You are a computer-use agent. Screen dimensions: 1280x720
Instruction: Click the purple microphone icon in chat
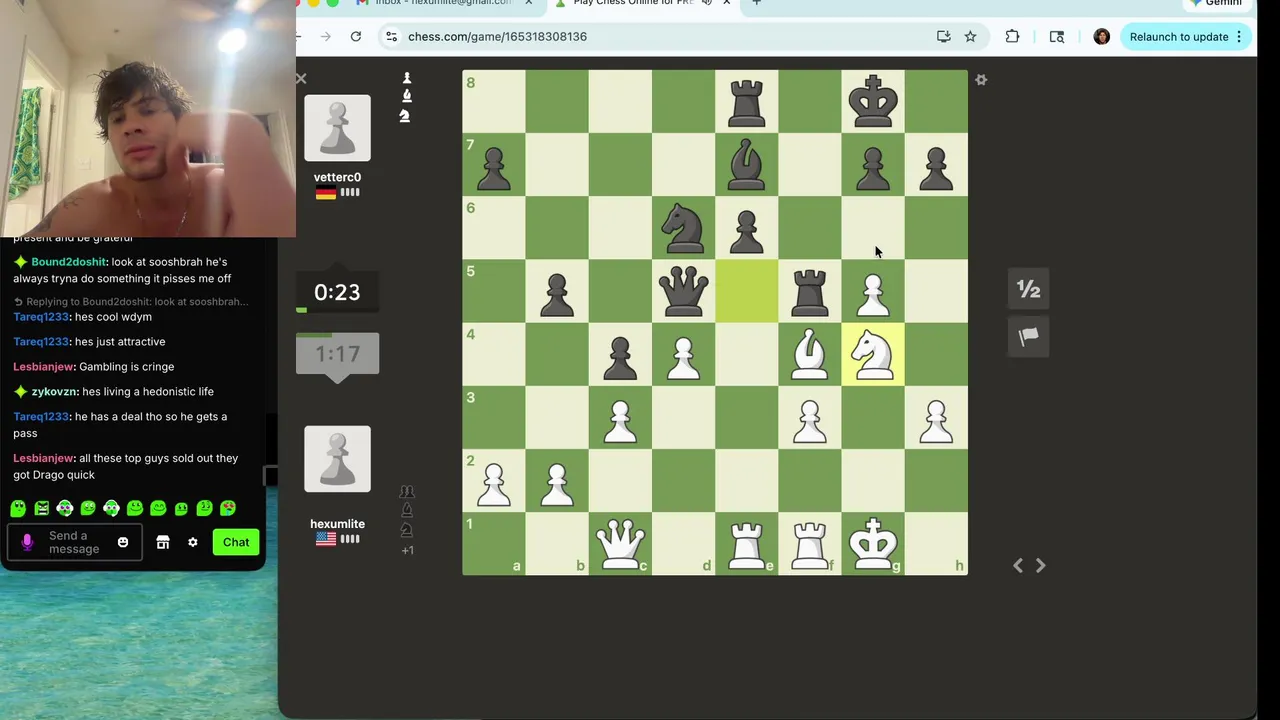point(27,542)
